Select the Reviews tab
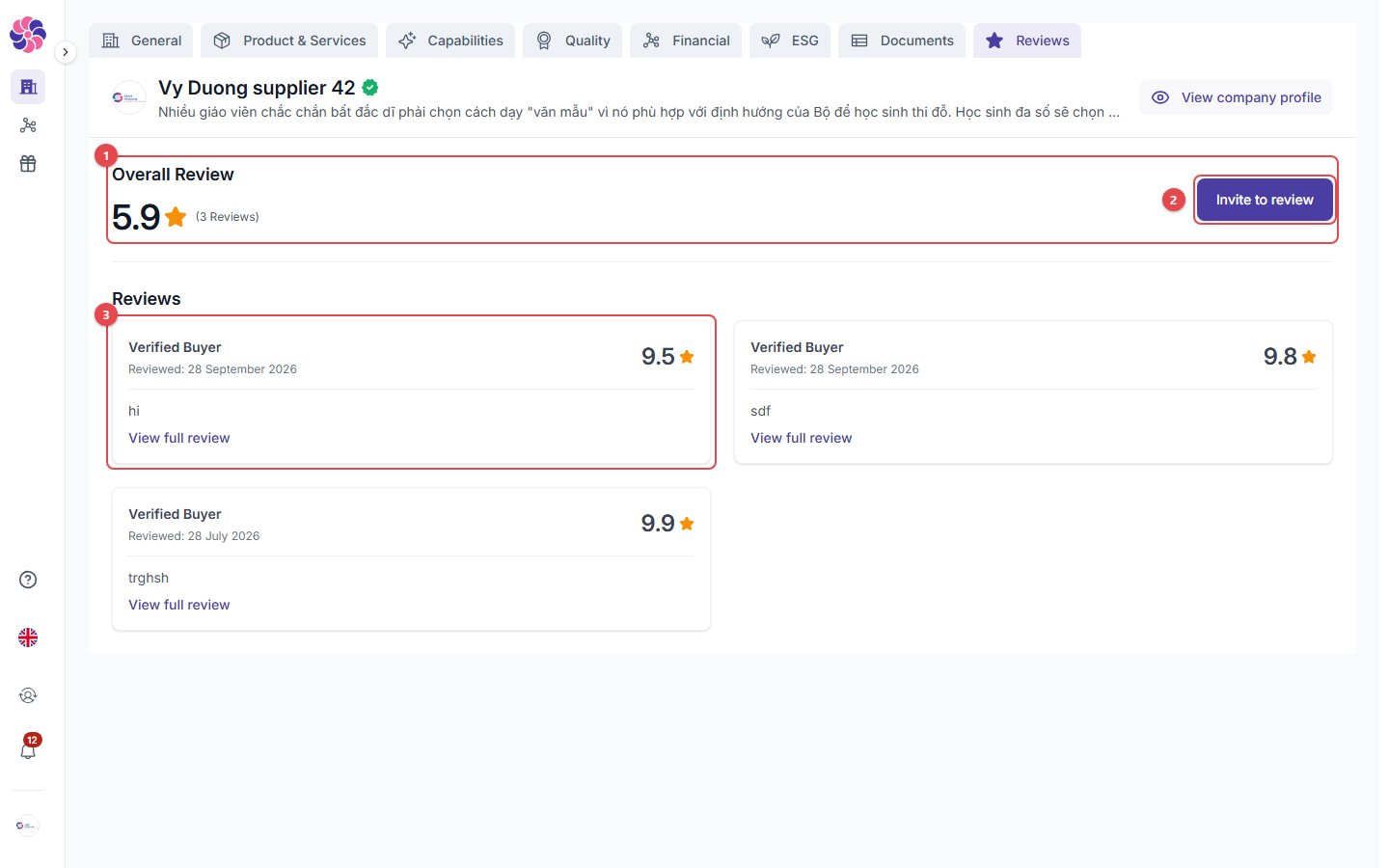The image size is (1389, 868). click(x=1027, y=41)
